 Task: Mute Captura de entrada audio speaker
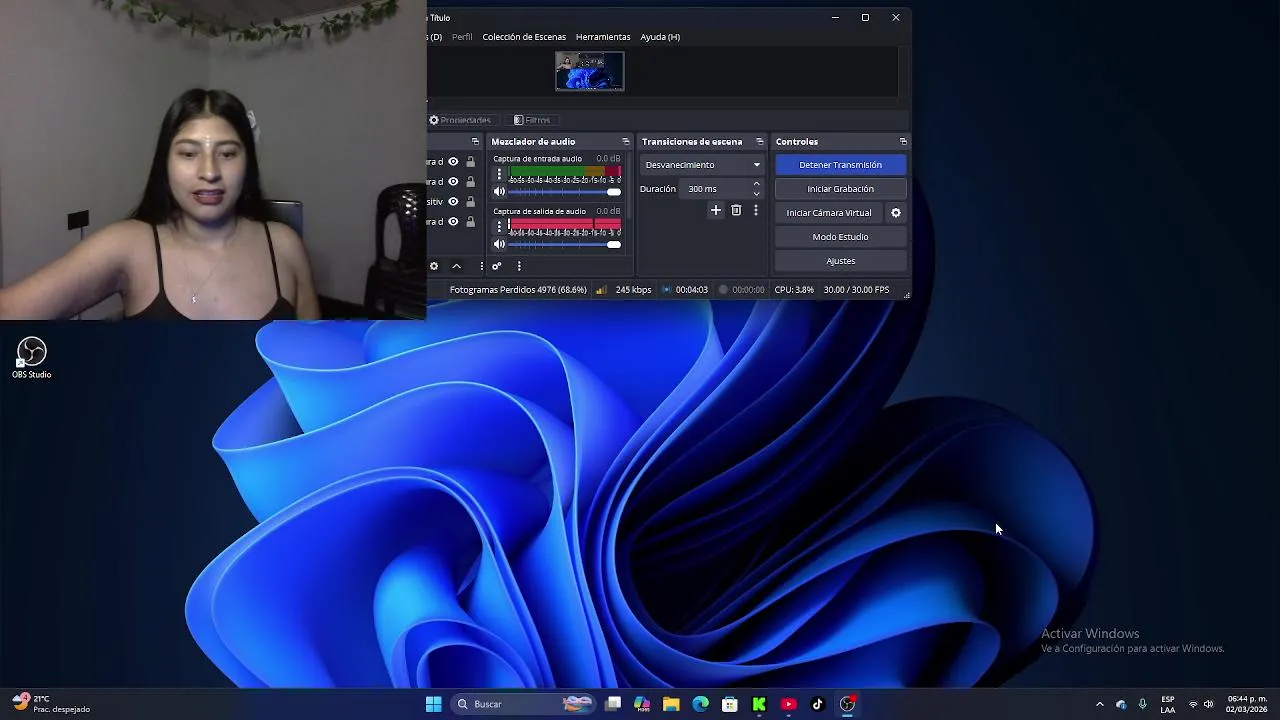(x=499, y=192)
